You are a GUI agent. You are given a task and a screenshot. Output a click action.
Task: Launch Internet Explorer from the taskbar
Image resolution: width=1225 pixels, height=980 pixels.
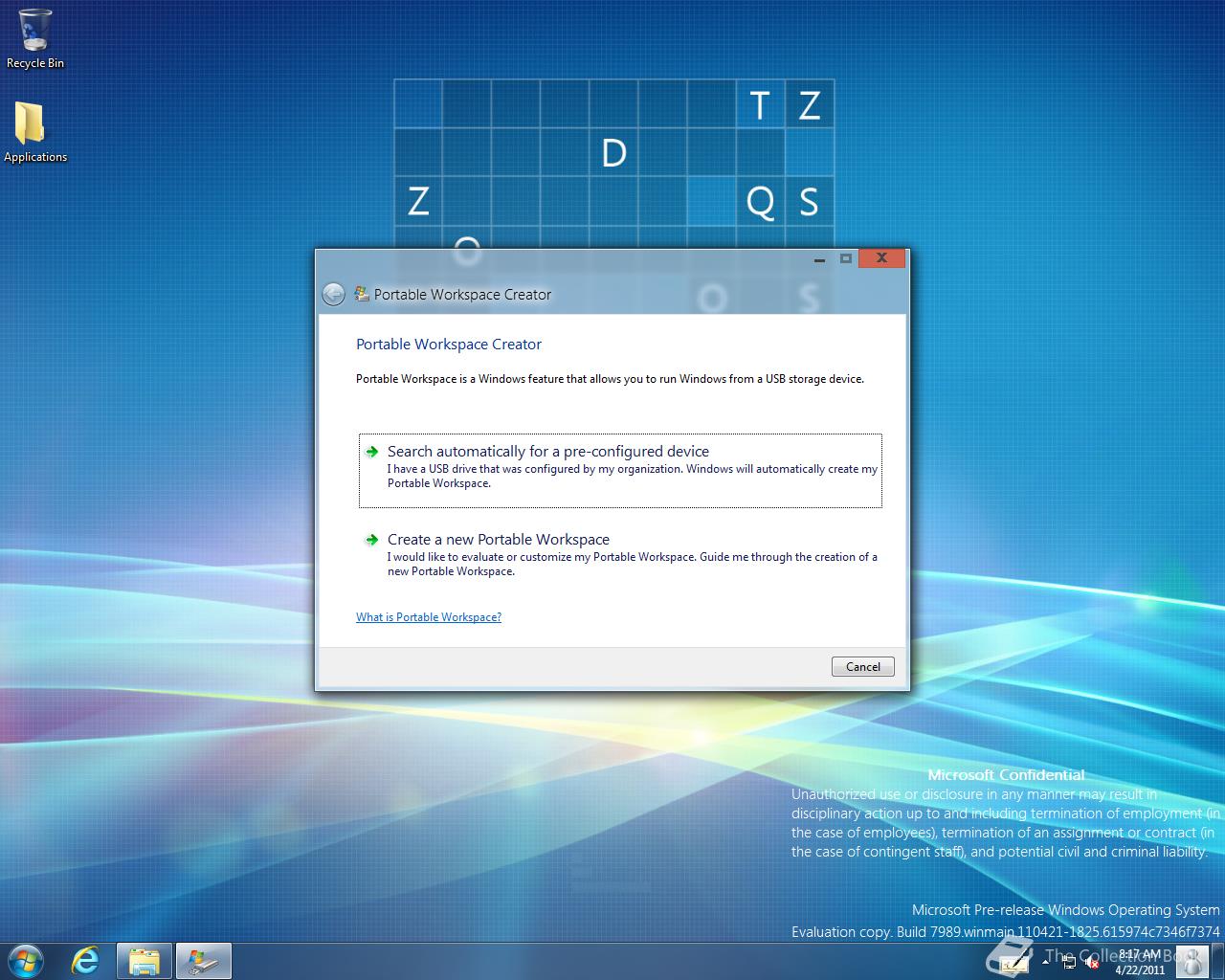(x=86, y=961)
